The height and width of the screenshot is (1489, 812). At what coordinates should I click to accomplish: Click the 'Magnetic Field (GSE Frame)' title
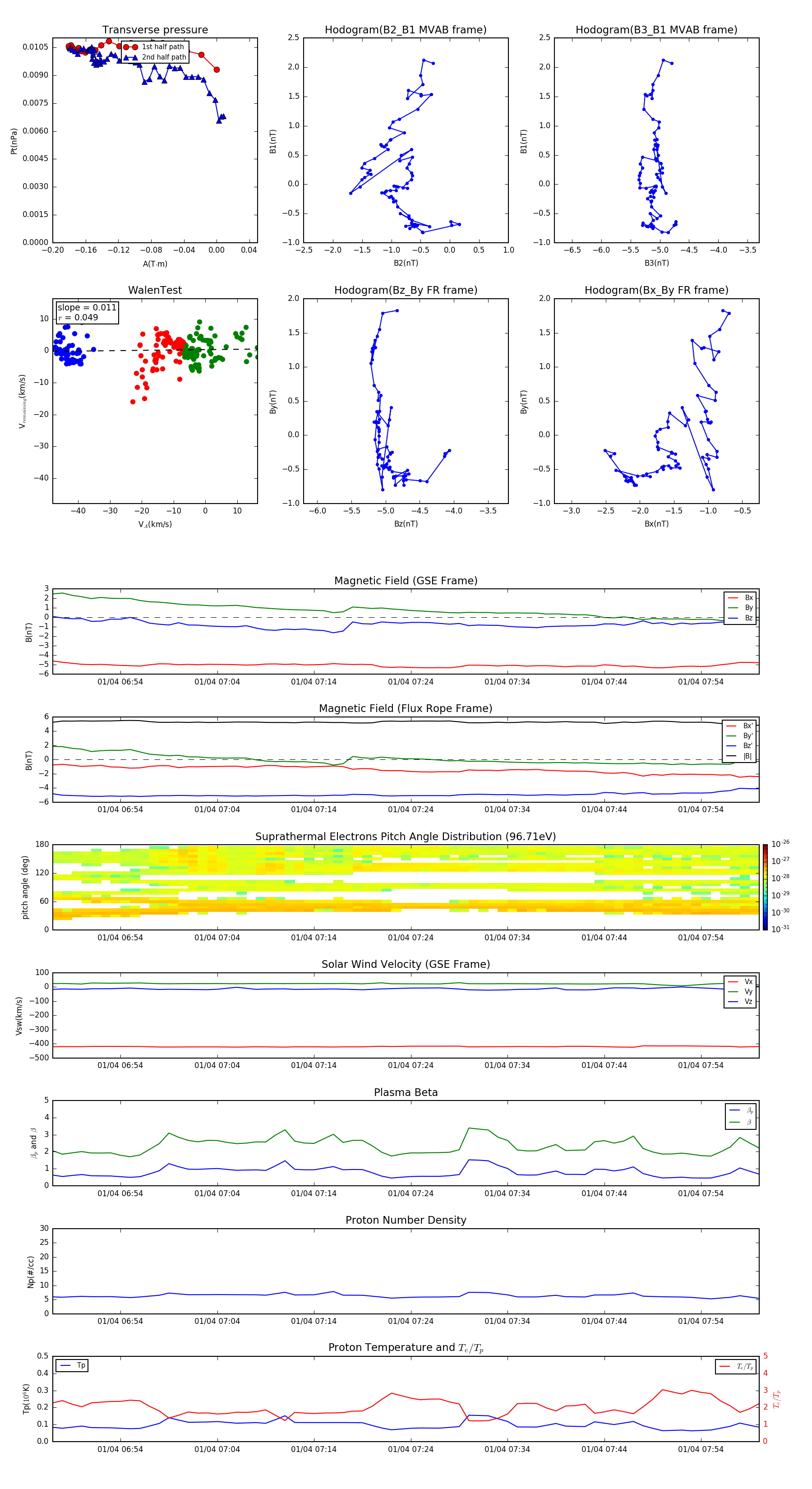click(406, 581)
